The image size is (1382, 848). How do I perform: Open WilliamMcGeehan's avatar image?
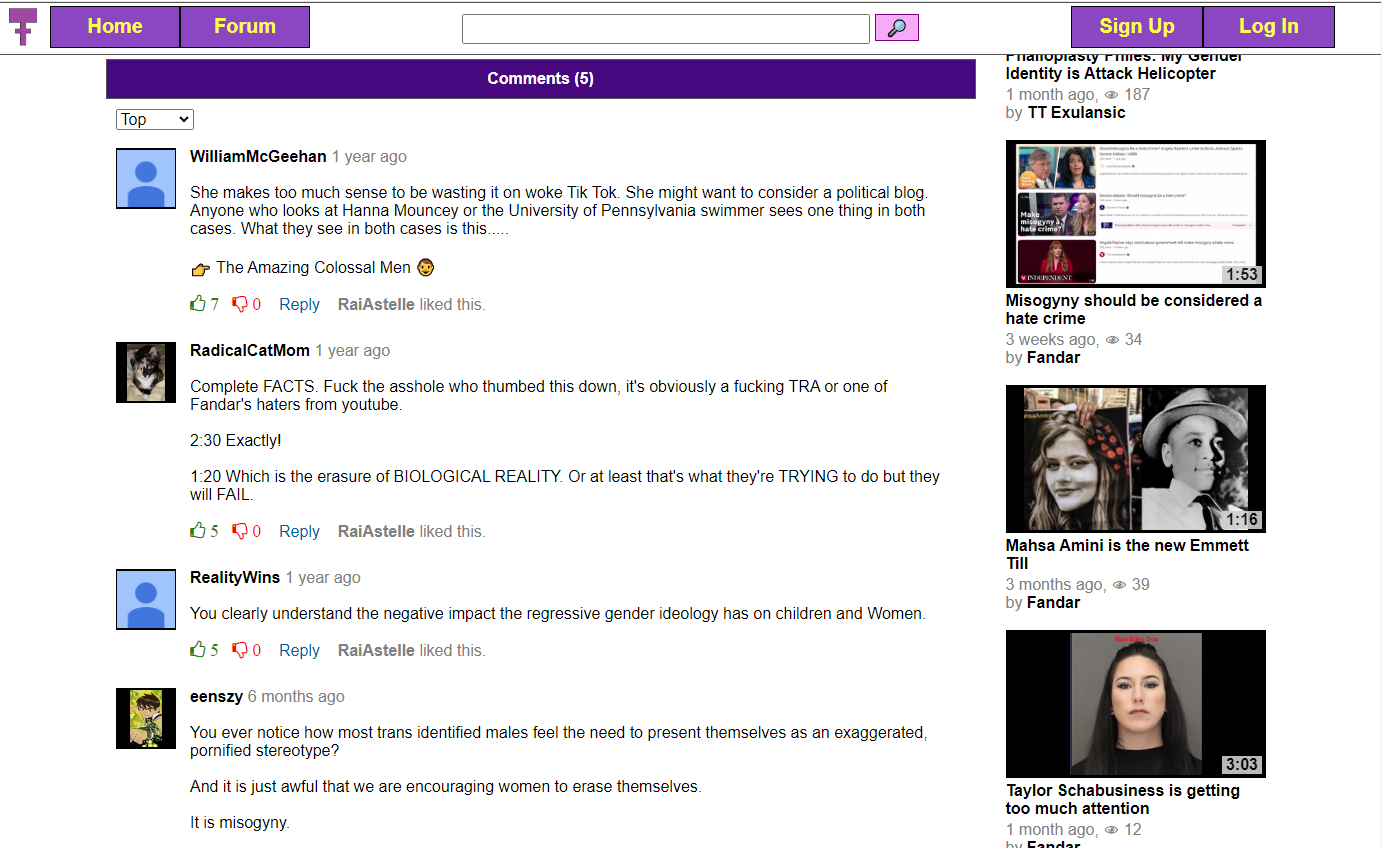(146, 179)
